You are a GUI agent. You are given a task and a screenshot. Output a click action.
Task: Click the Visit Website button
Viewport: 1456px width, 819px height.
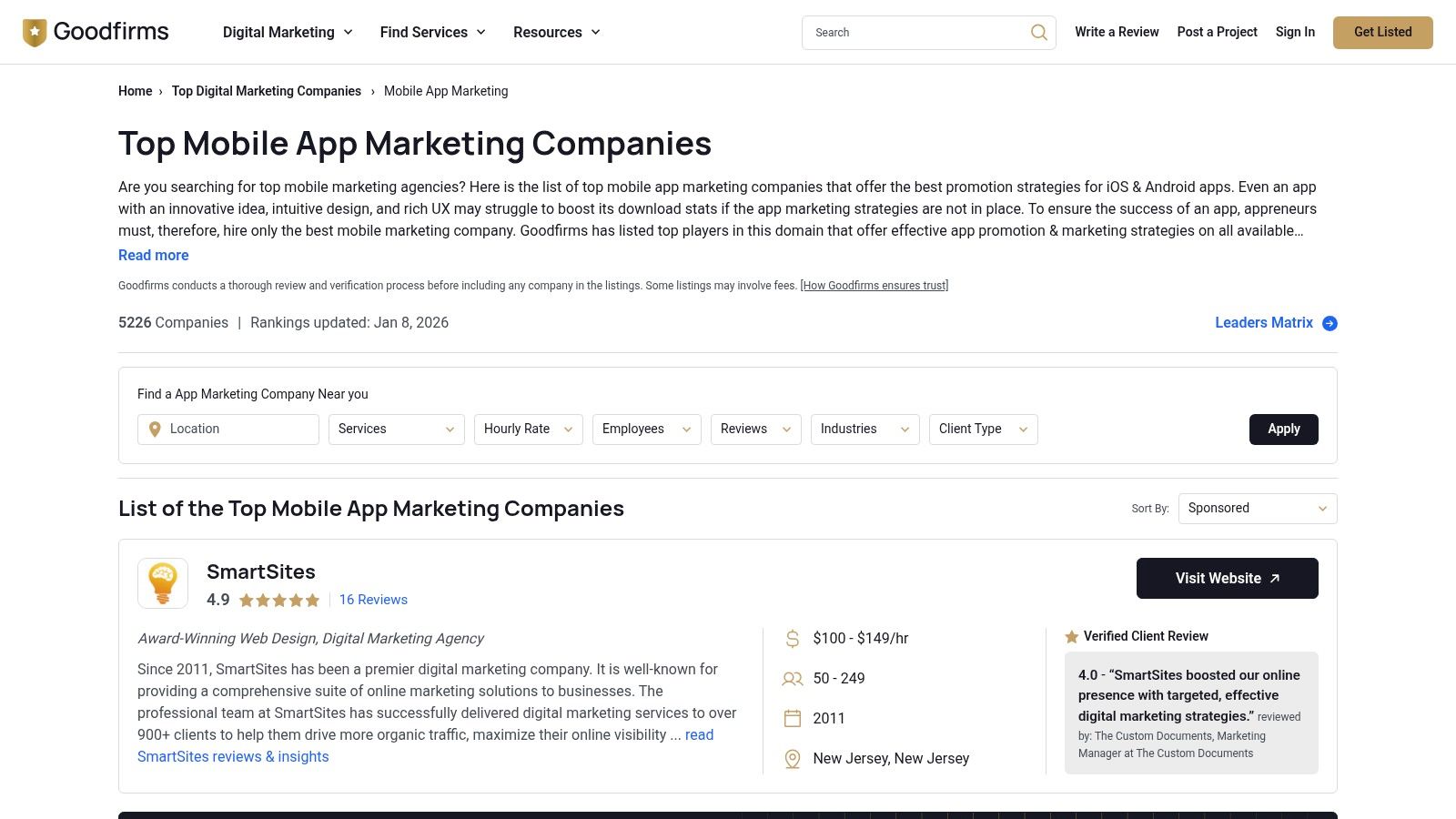(1227, 579)
